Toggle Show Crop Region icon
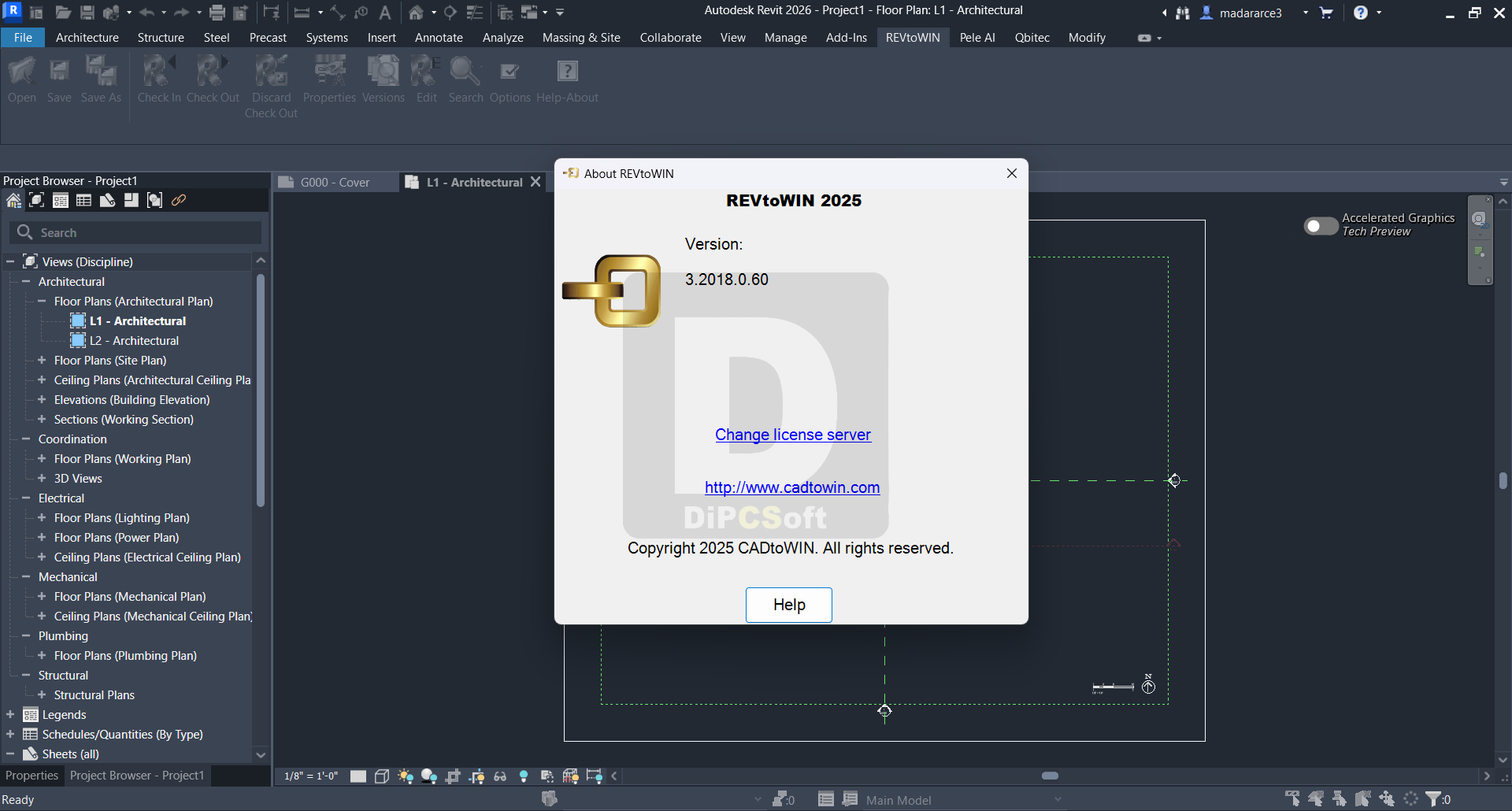The height and width of the screenshot is (811, 1512). pos(476,776)
